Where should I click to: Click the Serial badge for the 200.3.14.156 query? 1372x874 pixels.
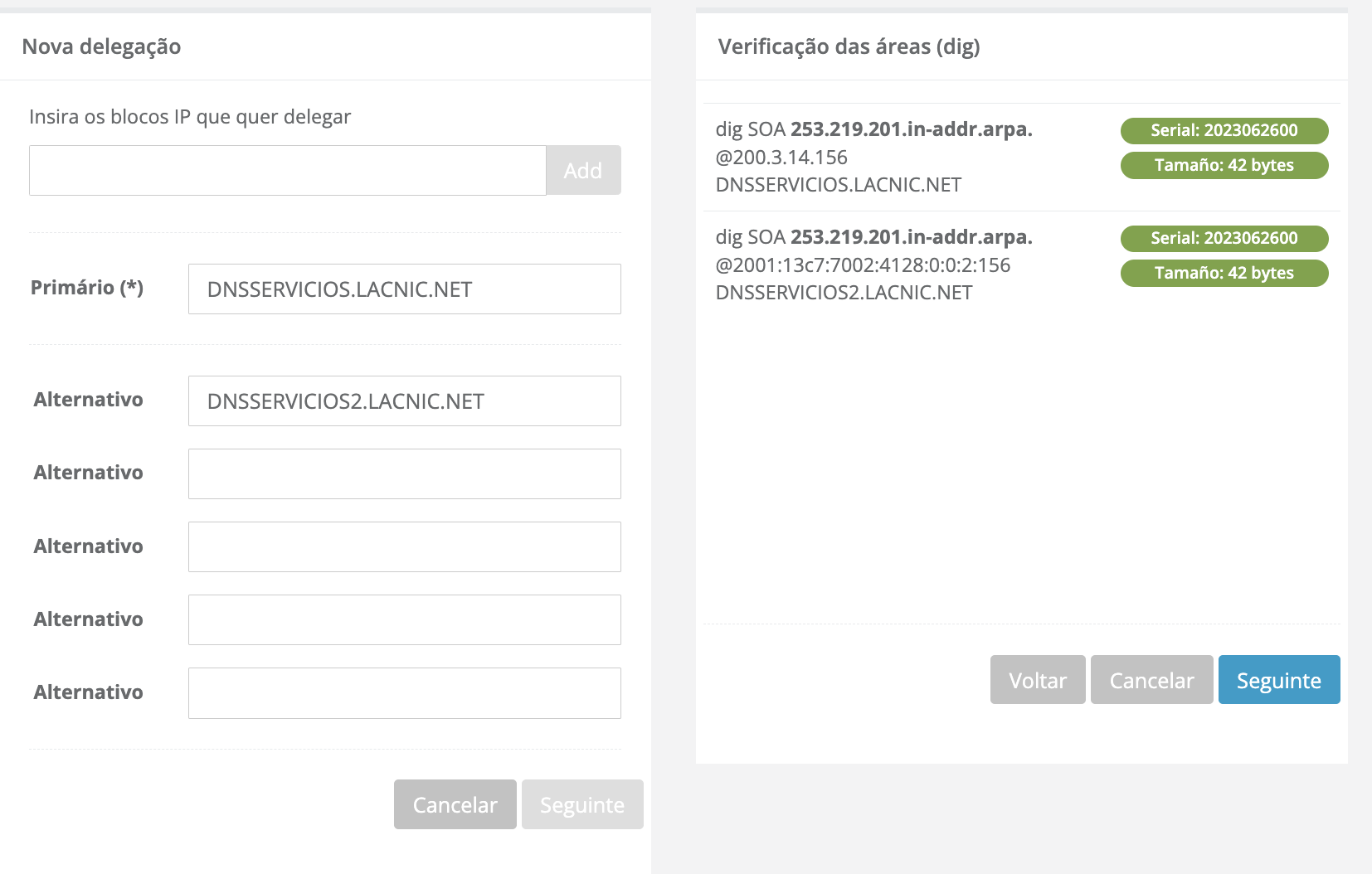[x=1224, y=130]
